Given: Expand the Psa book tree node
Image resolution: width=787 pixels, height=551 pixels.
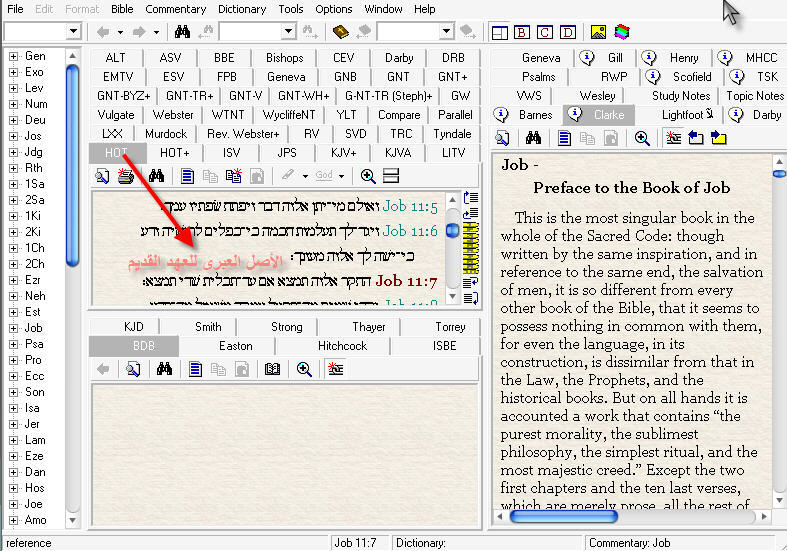Looking at the screenshot, I should coord(14,344).
